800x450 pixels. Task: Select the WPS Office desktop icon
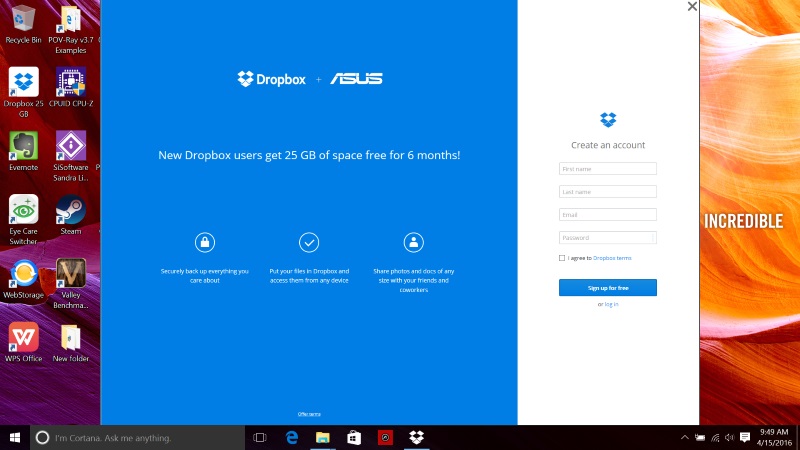click(23, 342)
